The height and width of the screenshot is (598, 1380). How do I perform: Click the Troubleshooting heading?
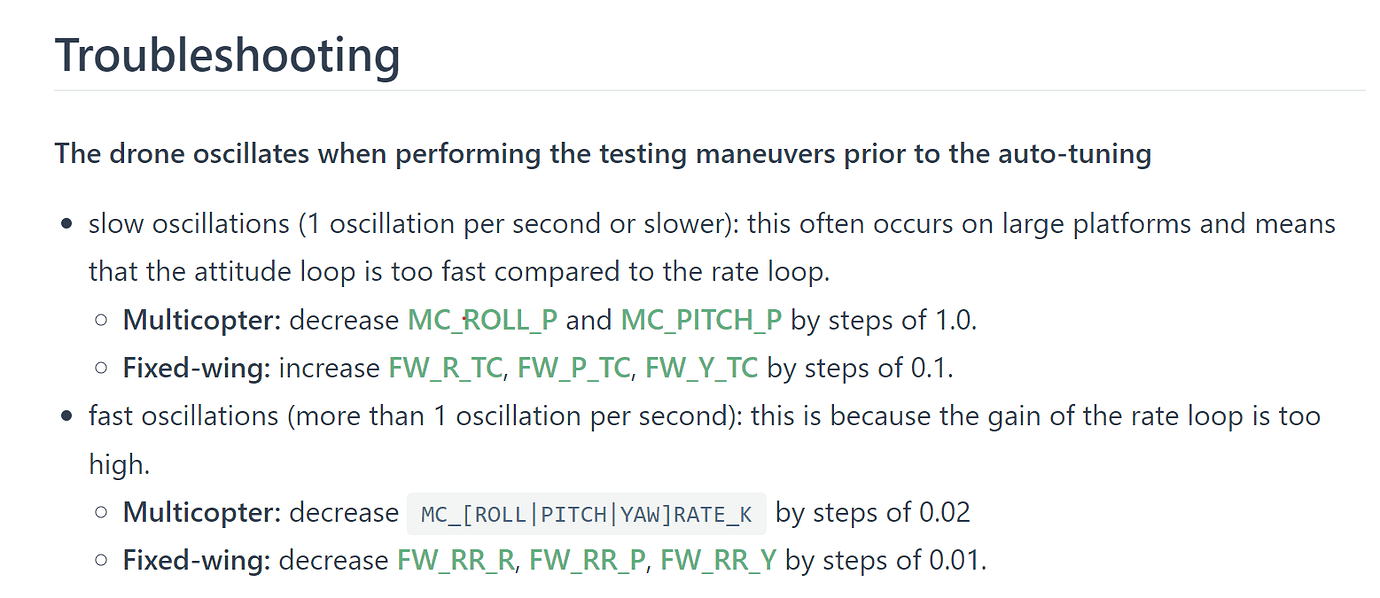[227, 54]
